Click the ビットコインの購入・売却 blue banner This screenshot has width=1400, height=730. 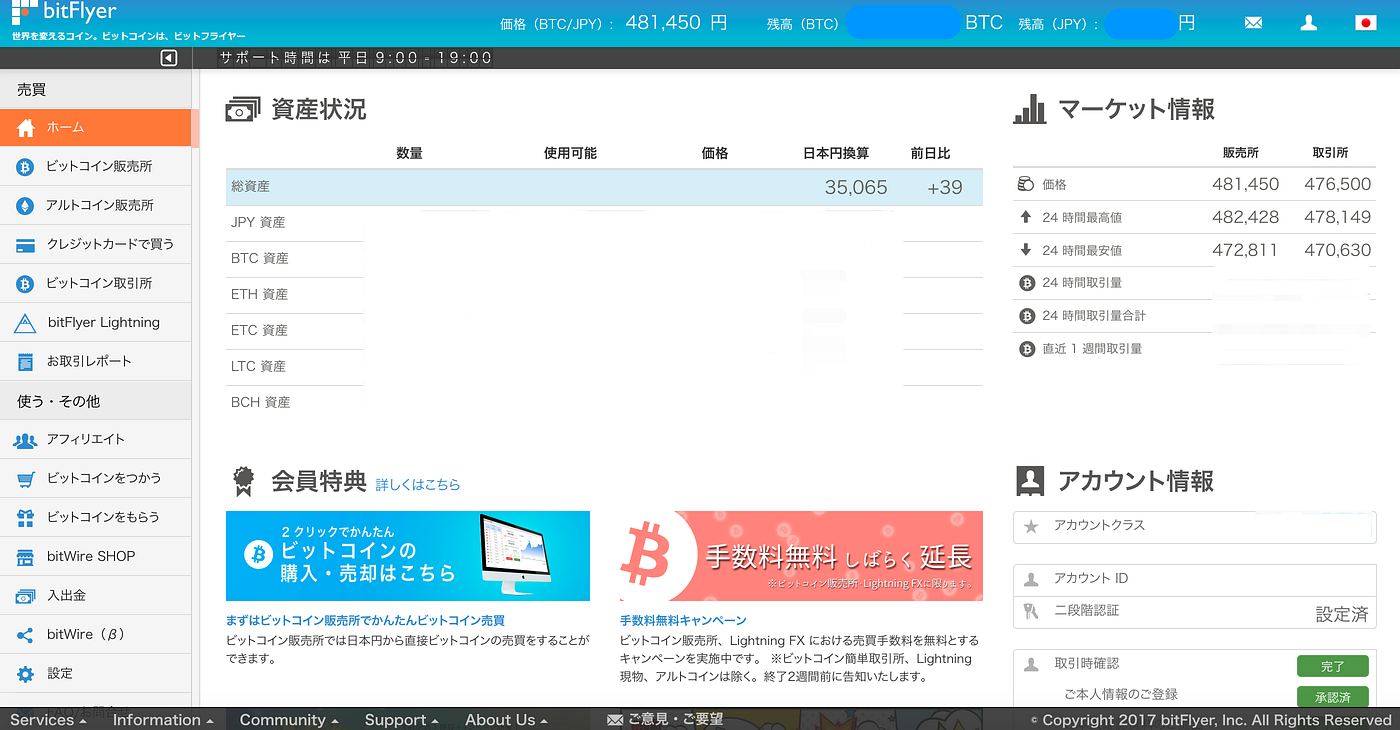click(408, 556)
